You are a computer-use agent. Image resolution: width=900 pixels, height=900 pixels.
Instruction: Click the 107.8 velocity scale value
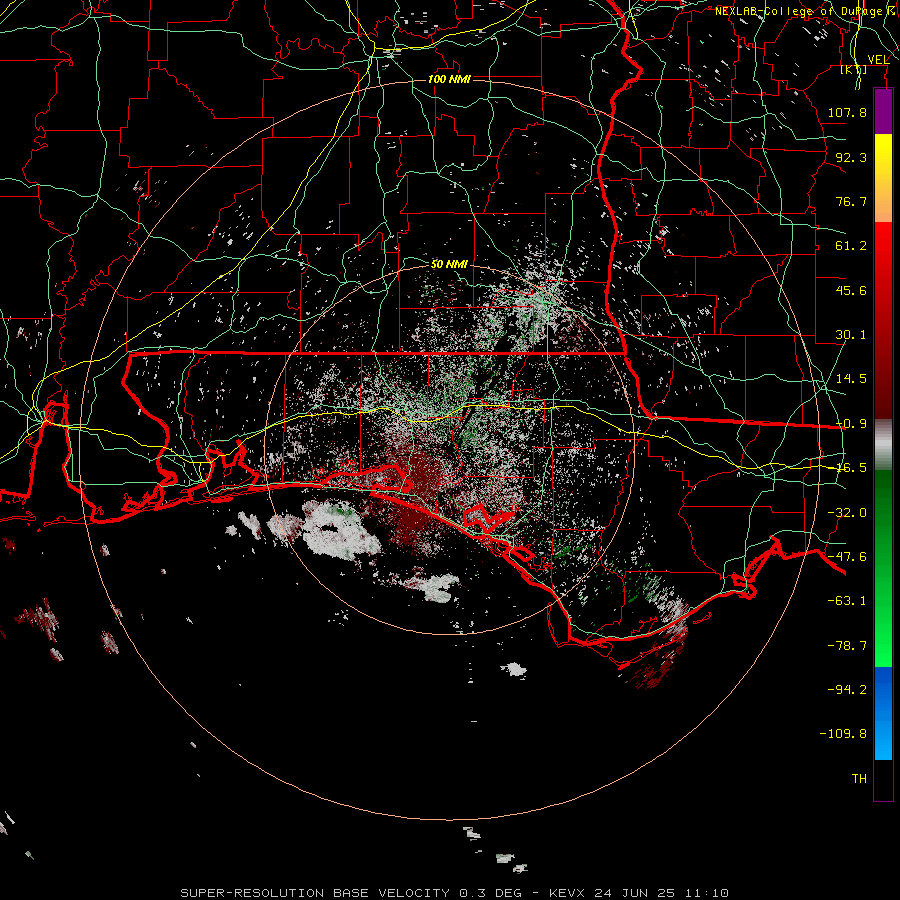pos(847,112)
